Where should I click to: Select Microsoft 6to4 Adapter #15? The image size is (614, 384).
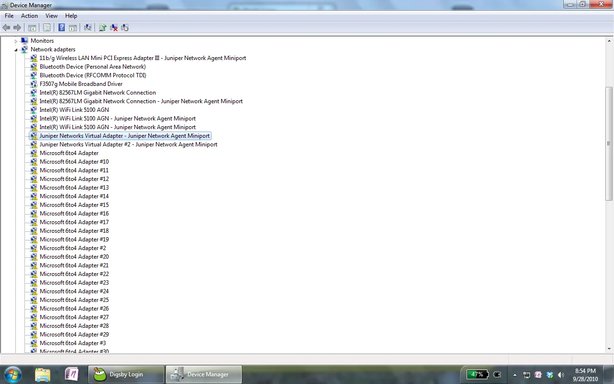point(74,205)
